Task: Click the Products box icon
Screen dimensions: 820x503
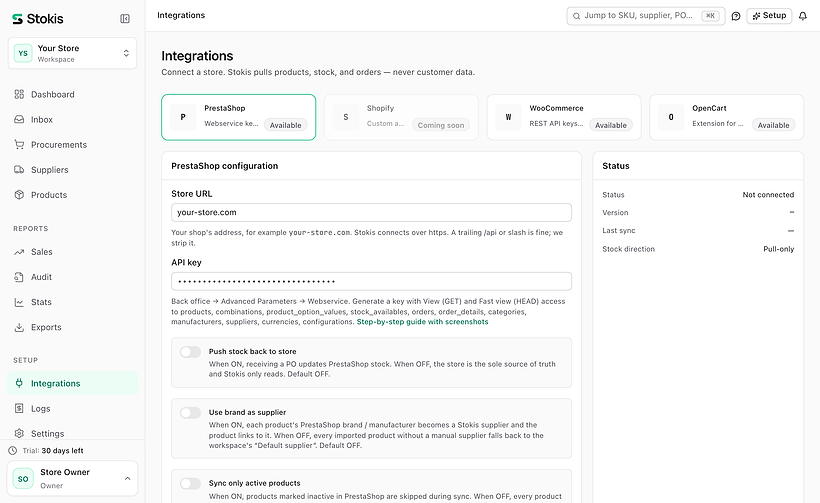Action: click(19, 195)
